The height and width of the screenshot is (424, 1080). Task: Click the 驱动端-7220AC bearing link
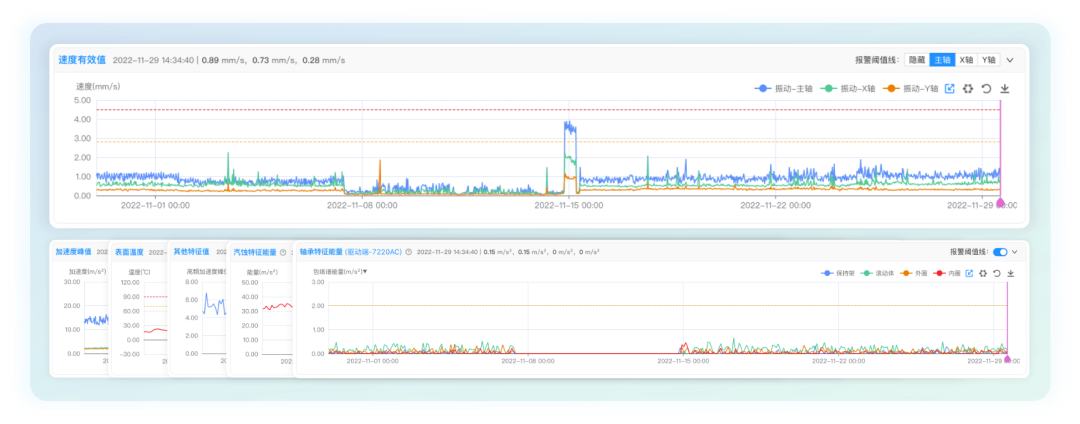pos(373,252)
